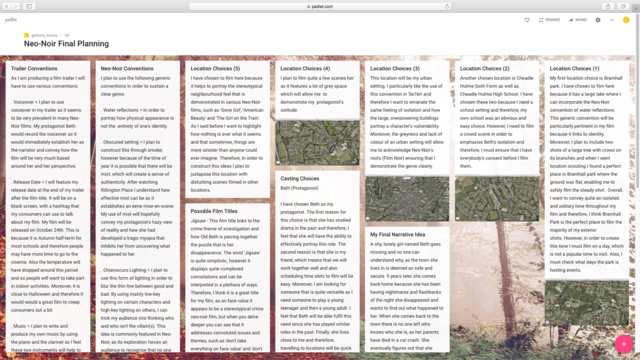Click the Beth (Protagonist) subheading
The image size is (640, 360).
[x=299, y=188]
